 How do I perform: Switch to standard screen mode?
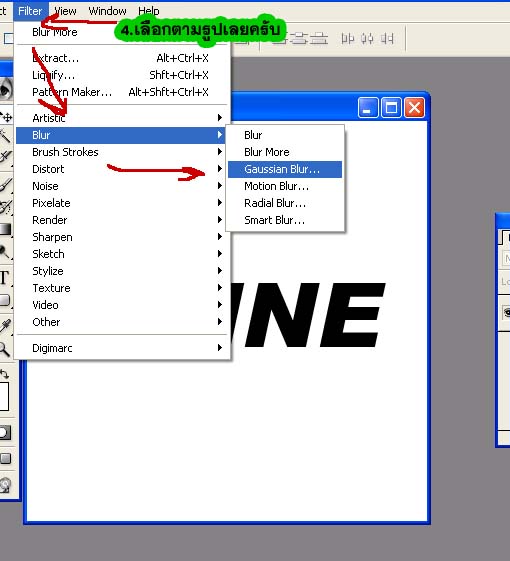pyautogui.click(x=5, y=458)
